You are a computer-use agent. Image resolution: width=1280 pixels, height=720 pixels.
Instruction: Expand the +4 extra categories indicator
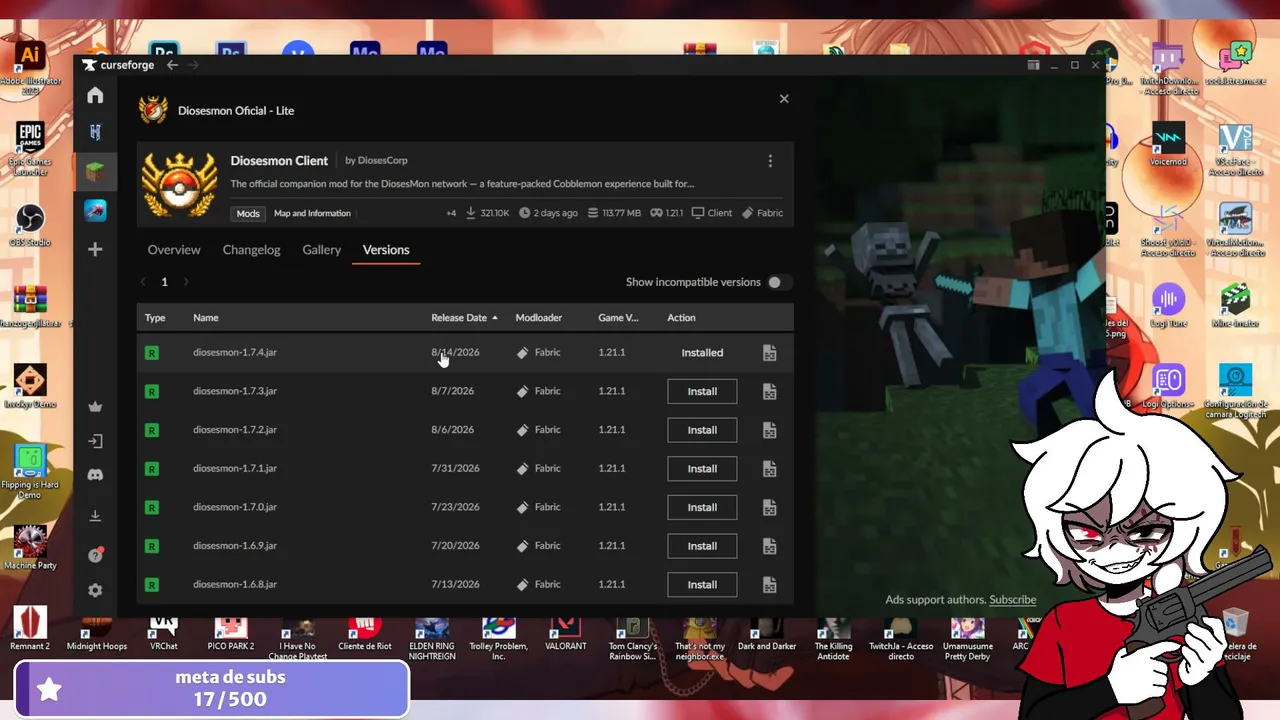451,213
